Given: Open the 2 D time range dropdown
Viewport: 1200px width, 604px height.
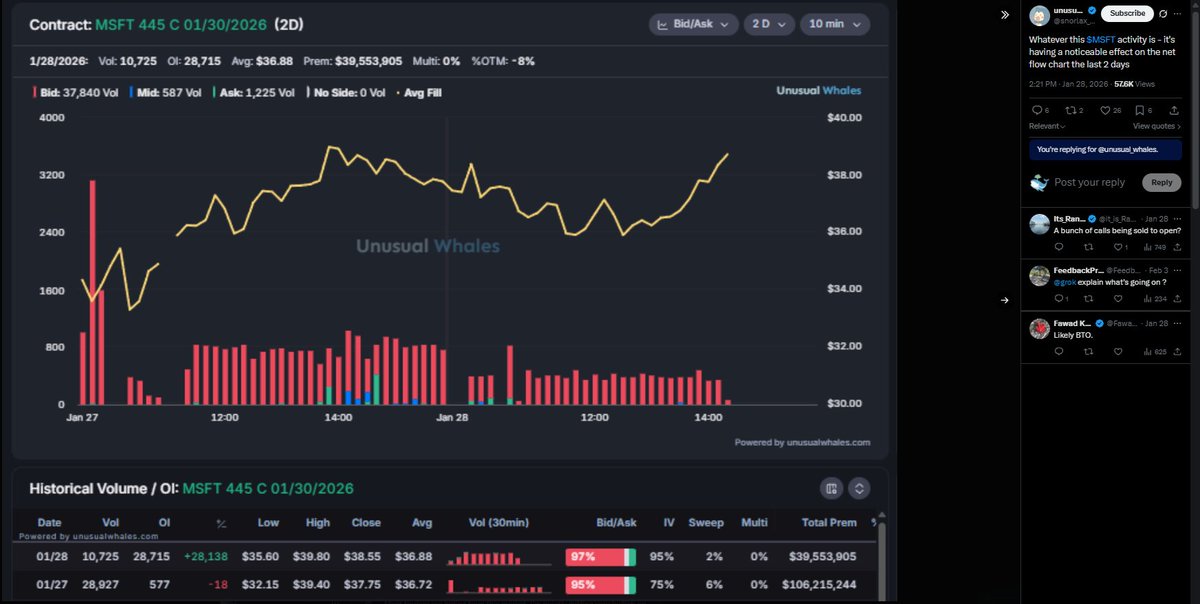Looking at the screenshot, I should [x=768, y=24].
